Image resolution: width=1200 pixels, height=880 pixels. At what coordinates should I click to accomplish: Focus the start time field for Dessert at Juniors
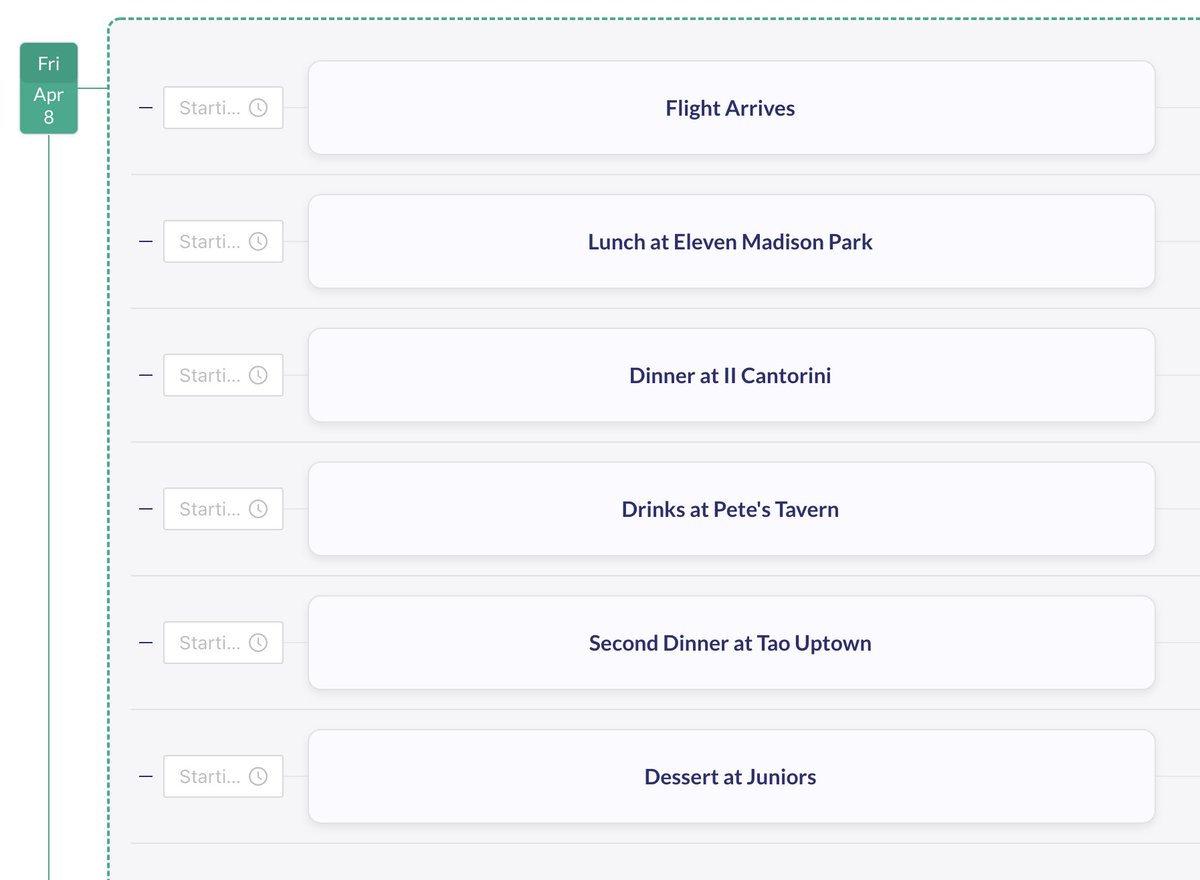tap(223, 777)
